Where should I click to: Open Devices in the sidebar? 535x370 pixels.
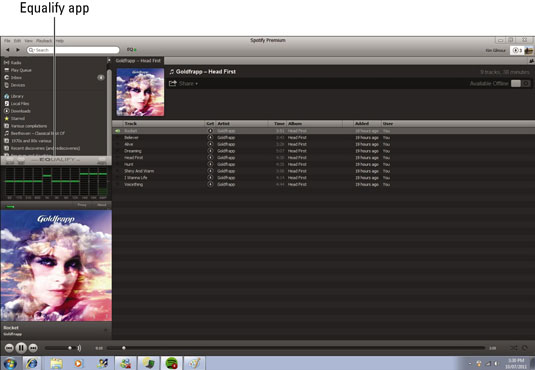pyautogui.click(x=15, y=85)
